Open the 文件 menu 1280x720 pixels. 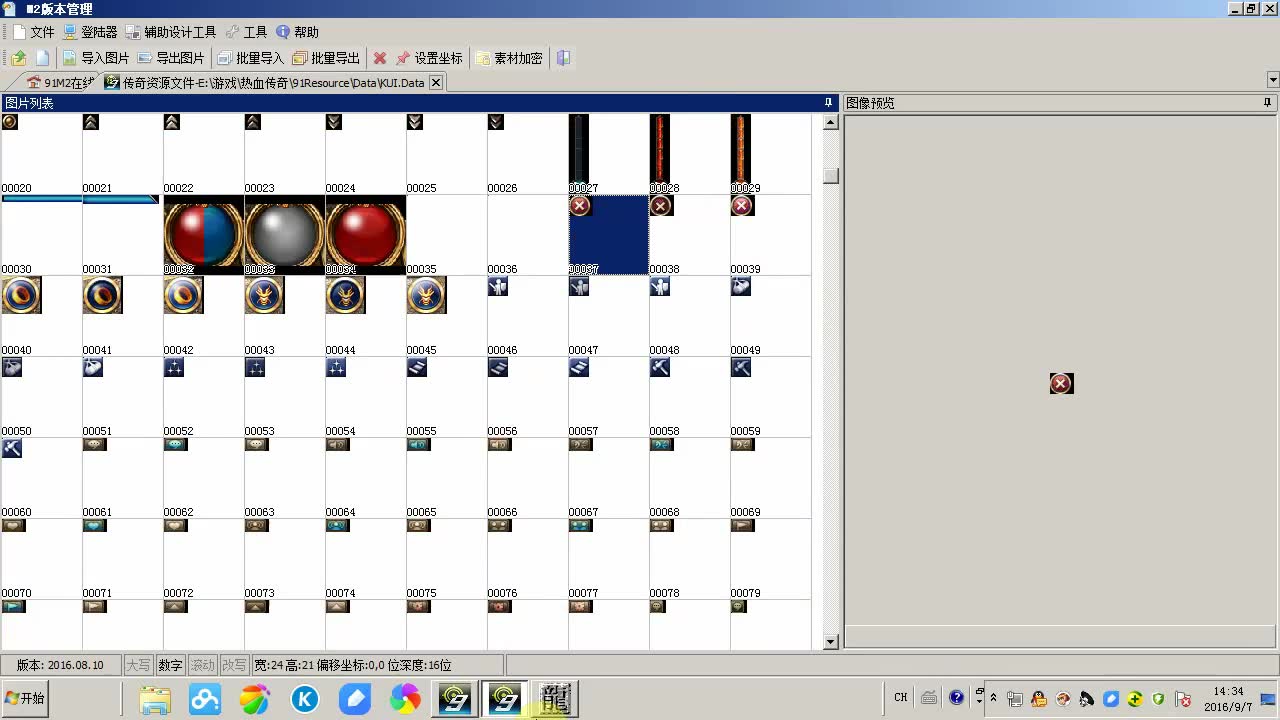coord(33,32)
